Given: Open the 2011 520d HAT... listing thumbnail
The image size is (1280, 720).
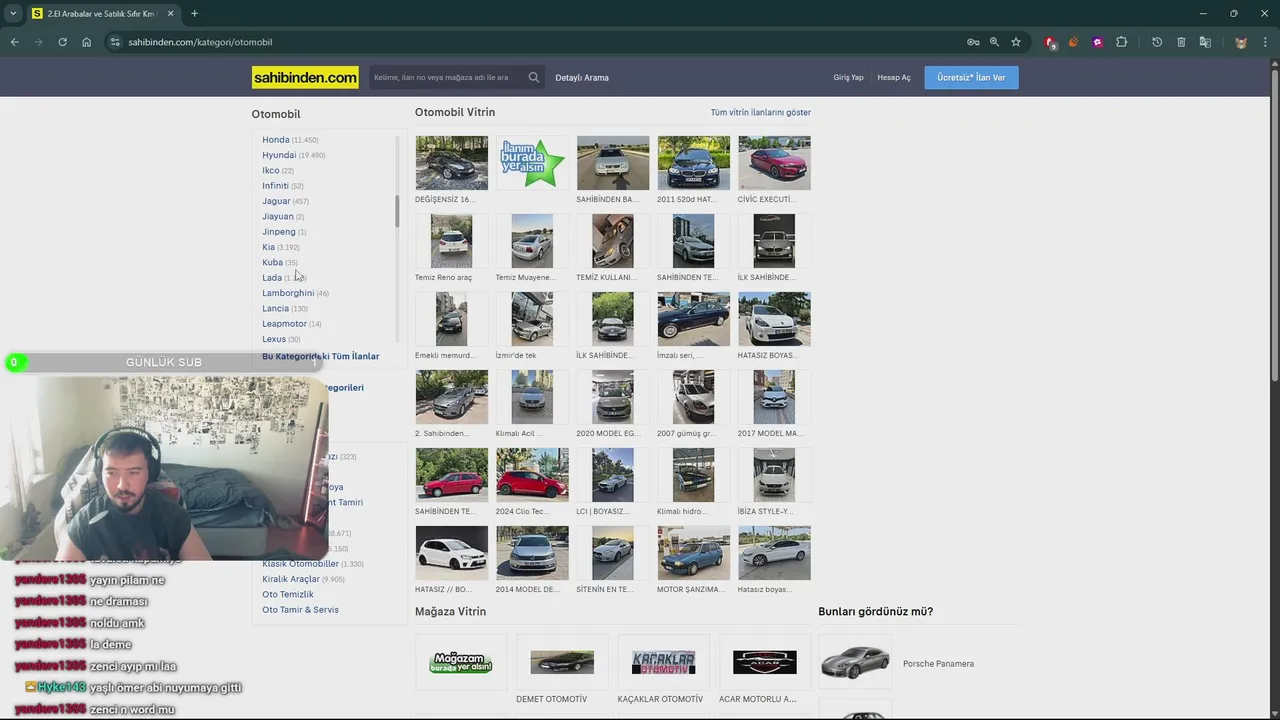Looking at the screenshot, I should coord(694,163).
